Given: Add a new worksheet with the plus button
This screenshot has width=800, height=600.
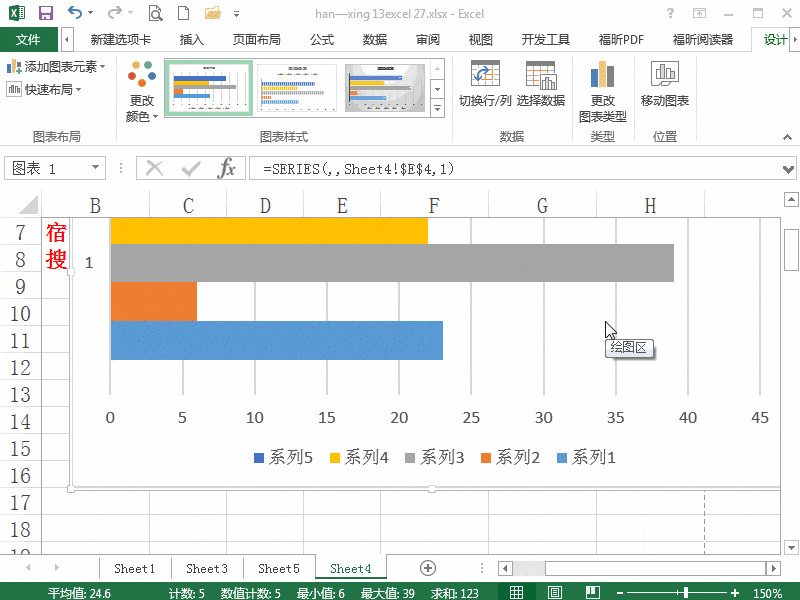Looking at the screenshot, I should coord(428,567).
